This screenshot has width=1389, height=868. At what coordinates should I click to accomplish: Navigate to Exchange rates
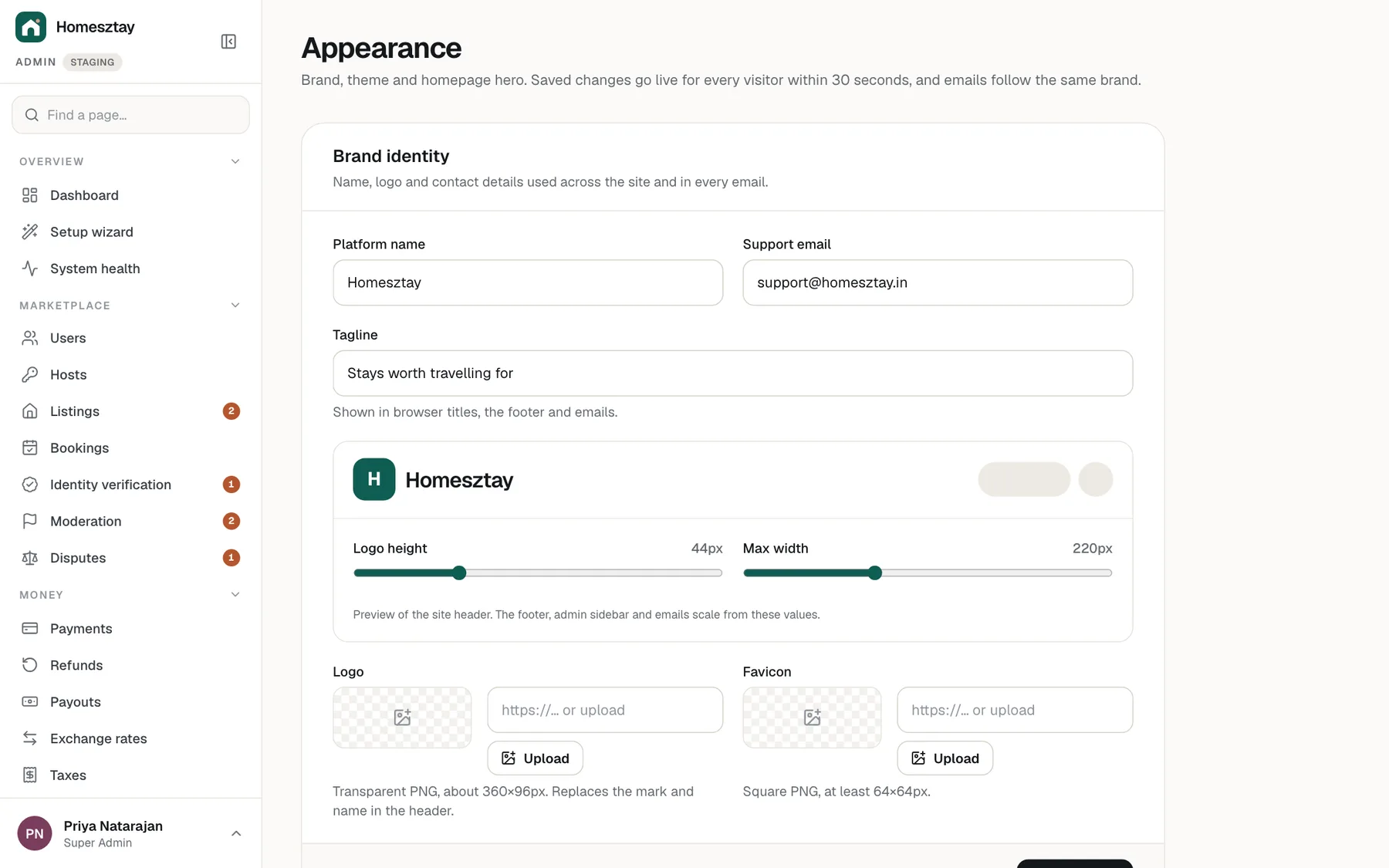130,738
